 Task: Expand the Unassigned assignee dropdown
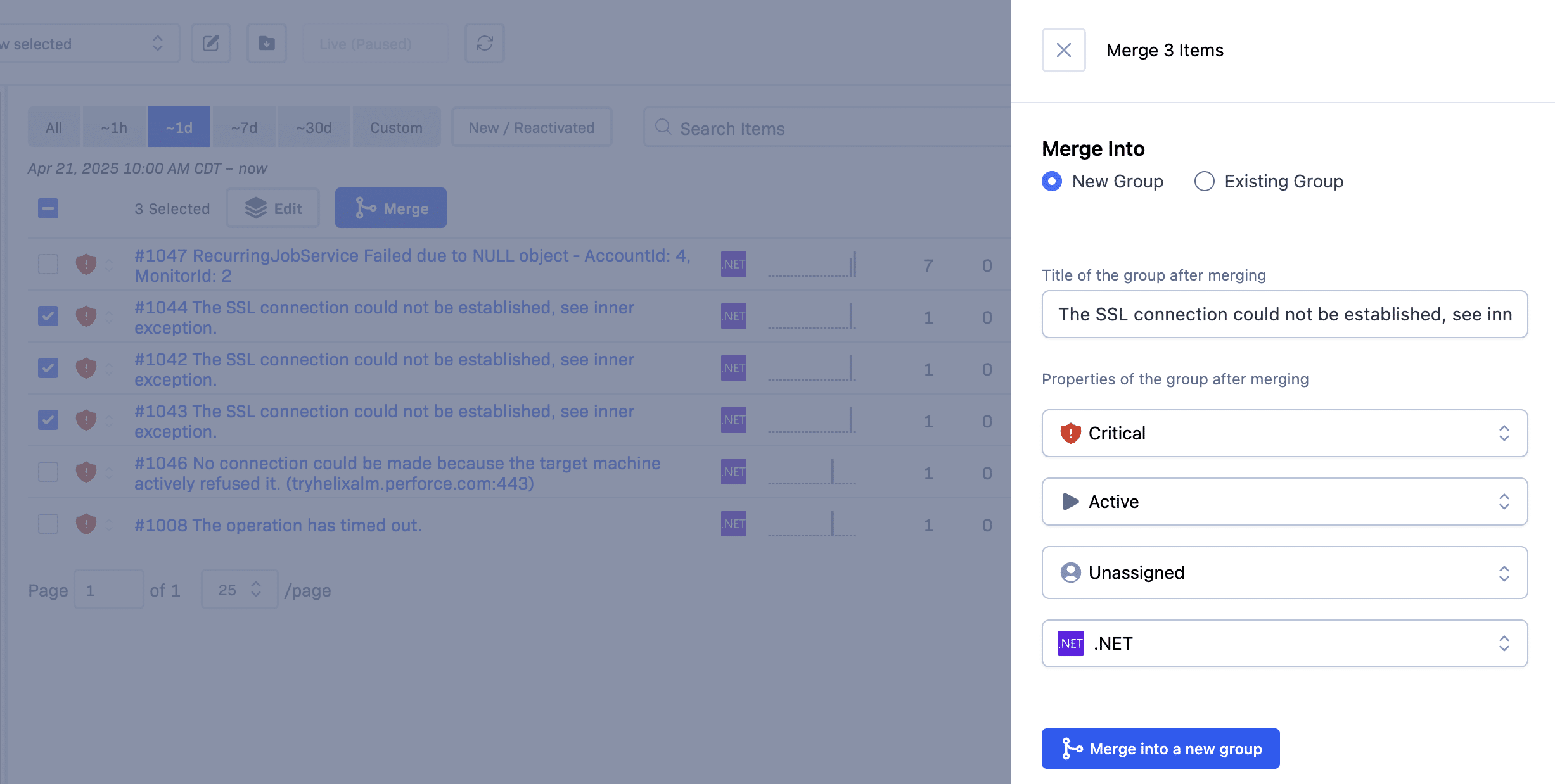[1284, 572]
